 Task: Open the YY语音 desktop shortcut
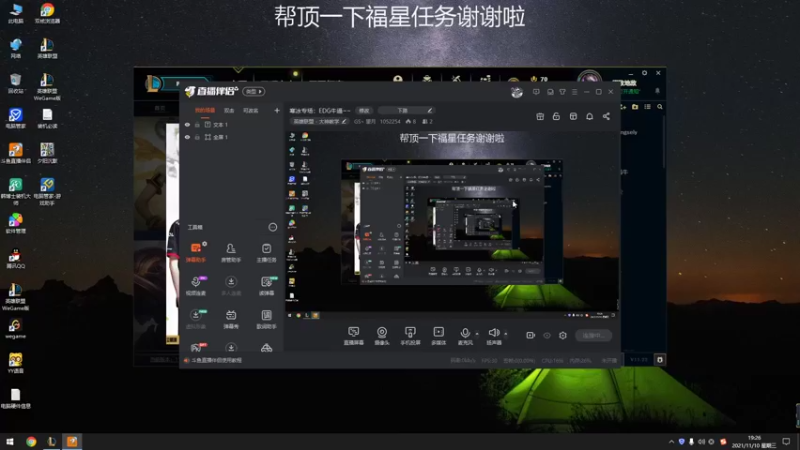point(15,363)
